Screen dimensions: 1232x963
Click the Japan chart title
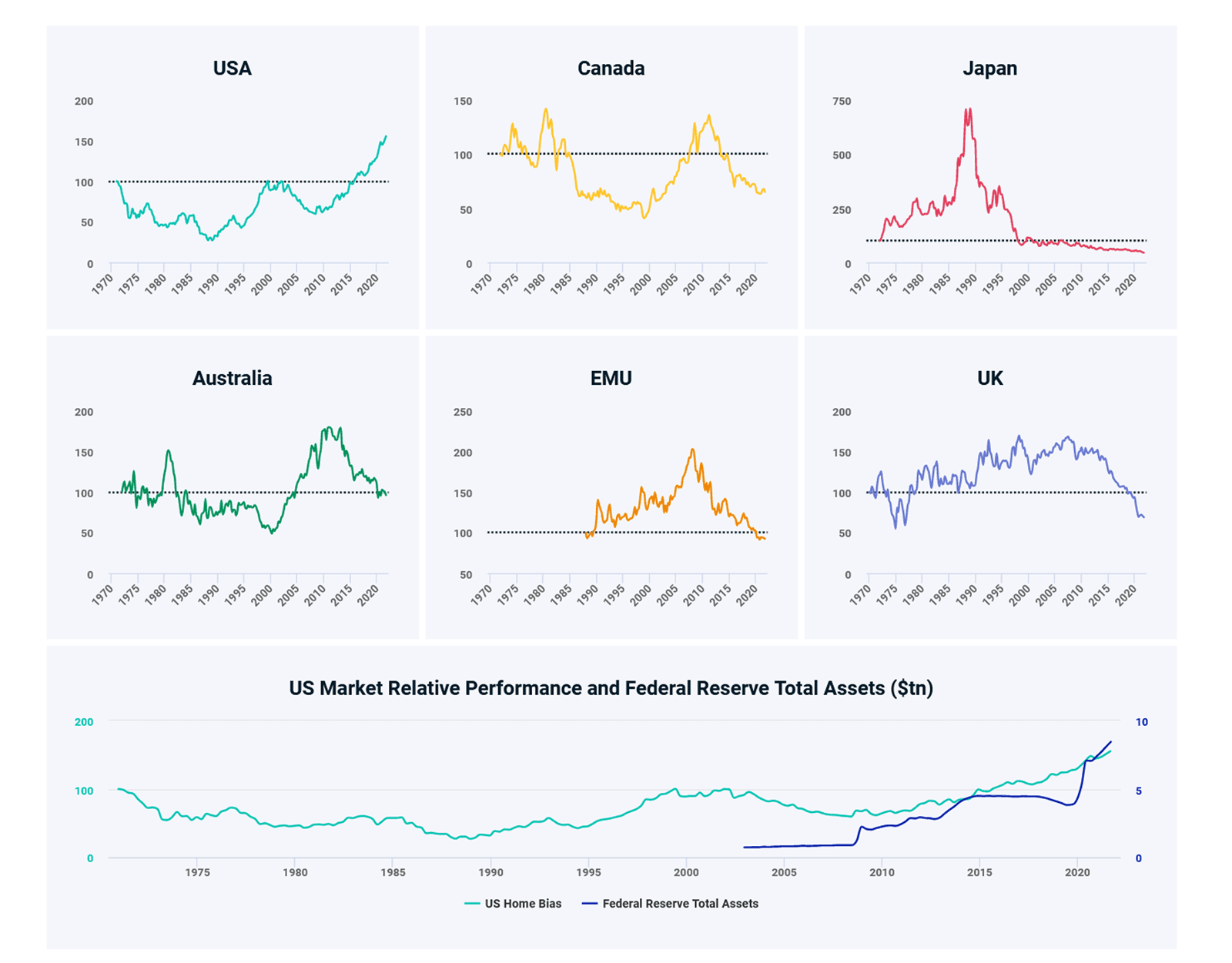tap(990, 69)
